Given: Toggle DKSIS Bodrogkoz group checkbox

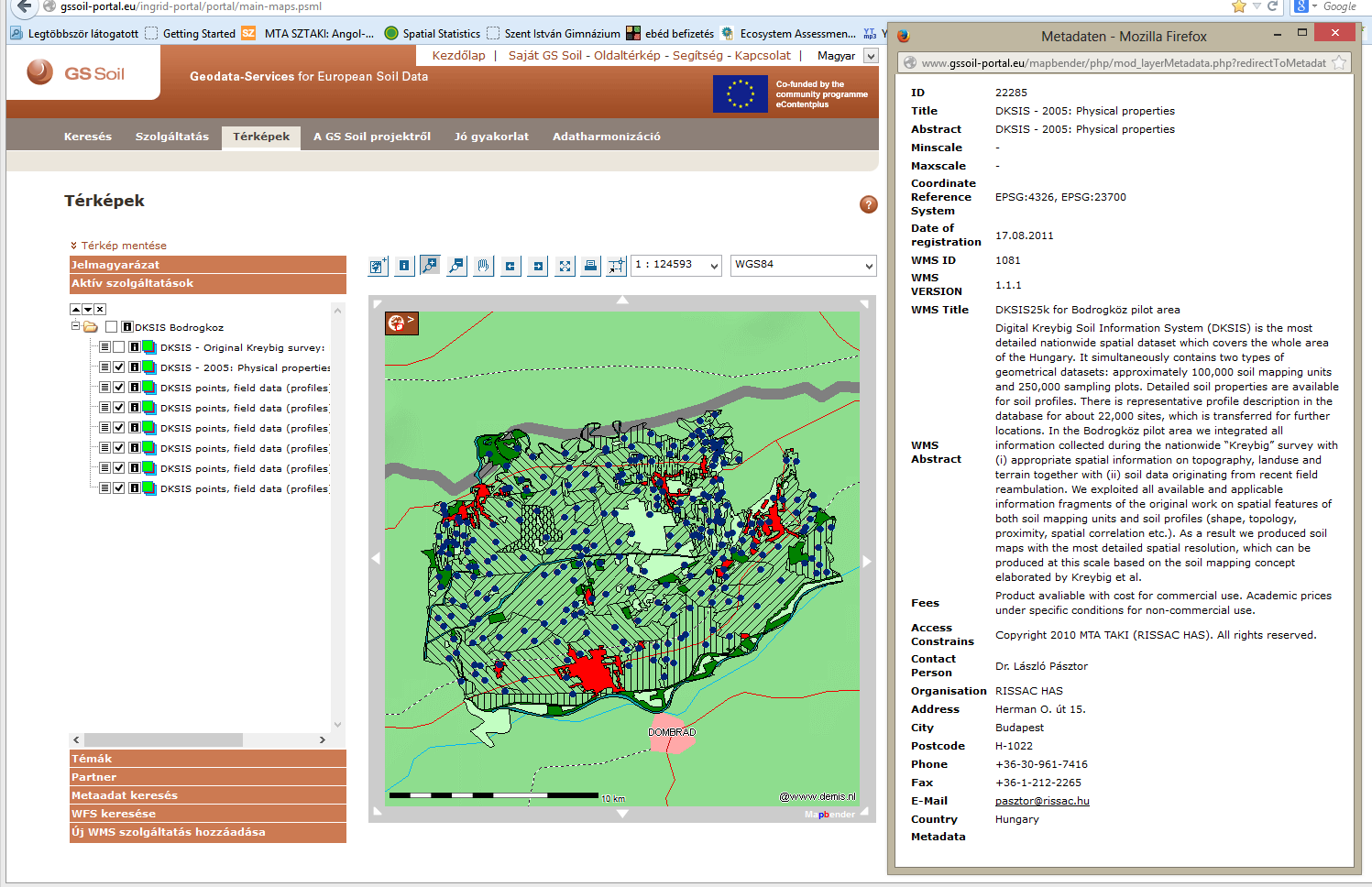Looking at the screenshot, I should pos(111,327).
